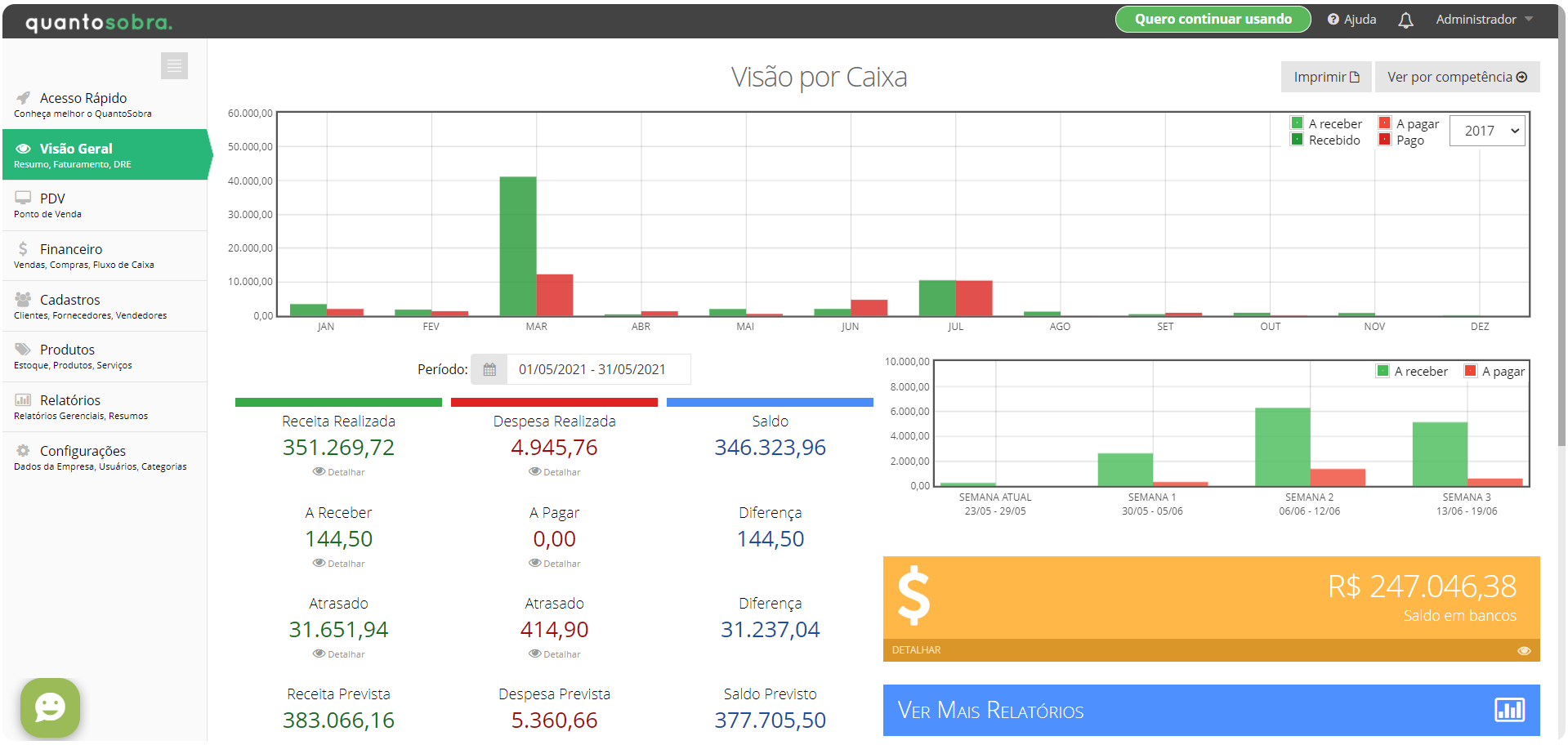Open Configurações via the gear icon

[22, 451]
